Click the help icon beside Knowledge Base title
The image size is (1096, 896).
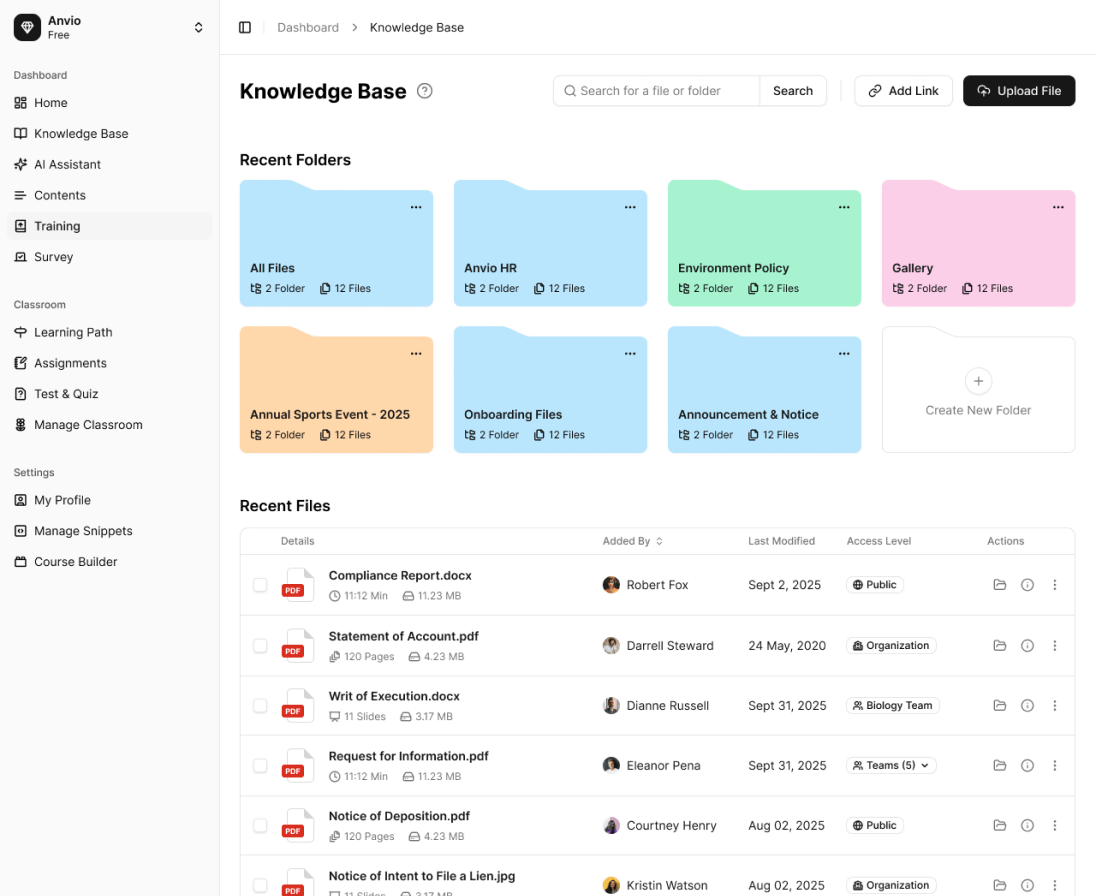(x=425, y=91)
